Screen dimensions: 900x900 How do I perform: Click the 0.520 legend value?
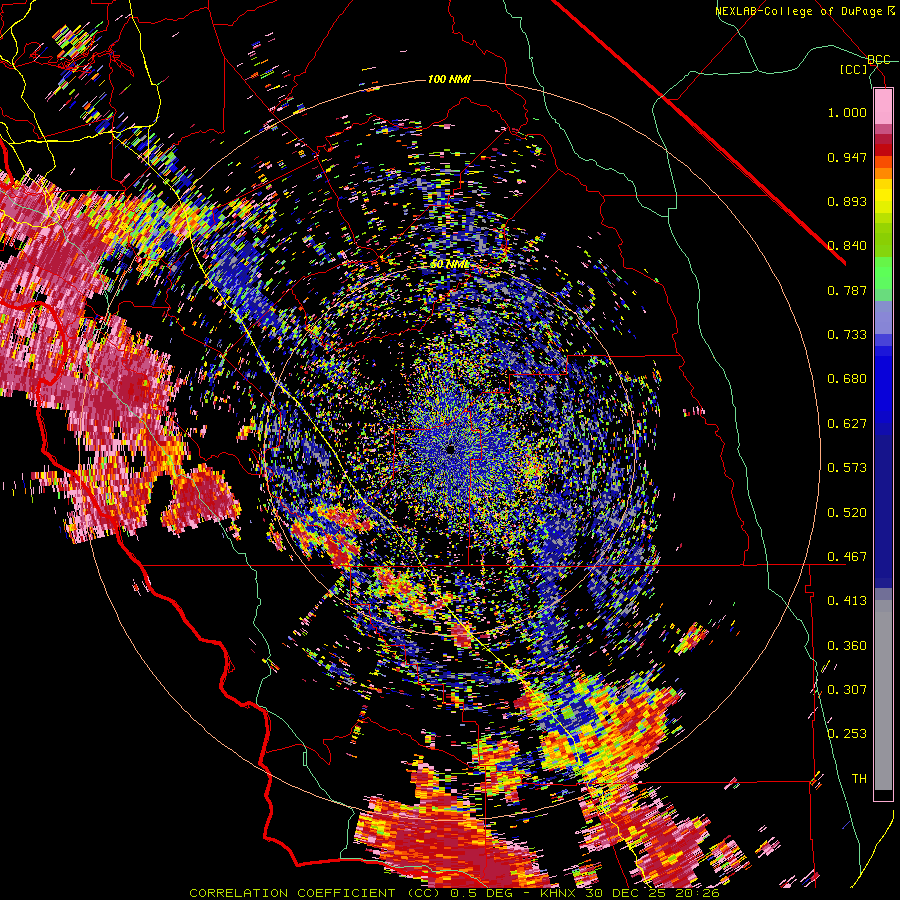(847, 513)
